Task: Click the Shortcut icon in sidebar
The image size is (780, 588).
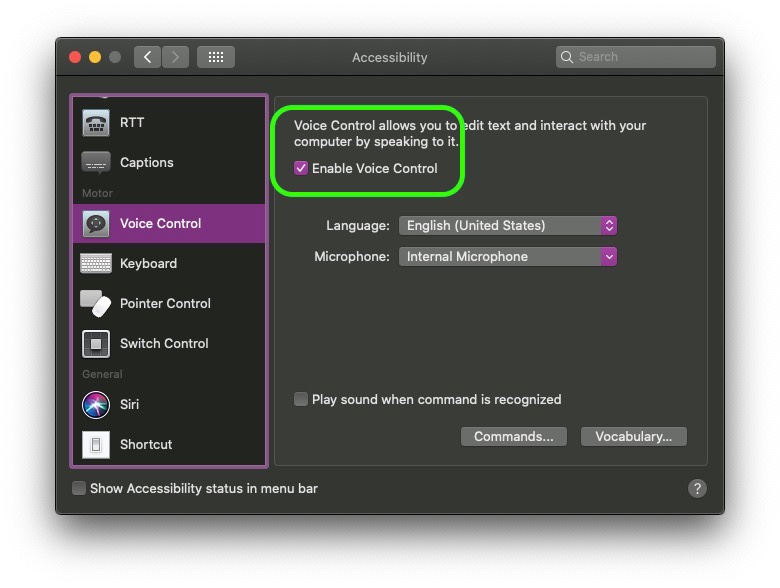Action: pos(96,445)
